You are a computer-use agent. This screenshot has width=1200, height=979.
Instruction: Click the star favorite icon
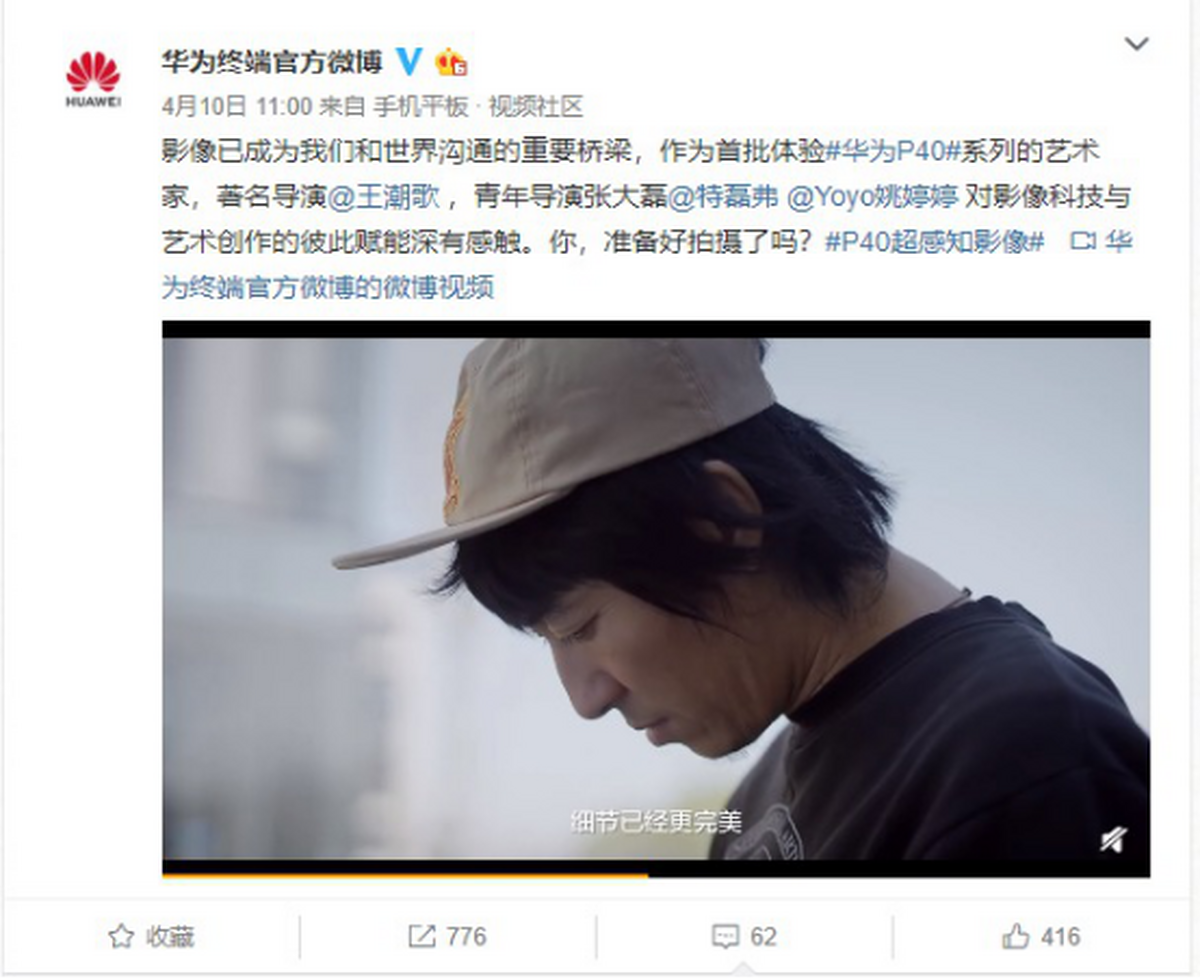point(121,936)
